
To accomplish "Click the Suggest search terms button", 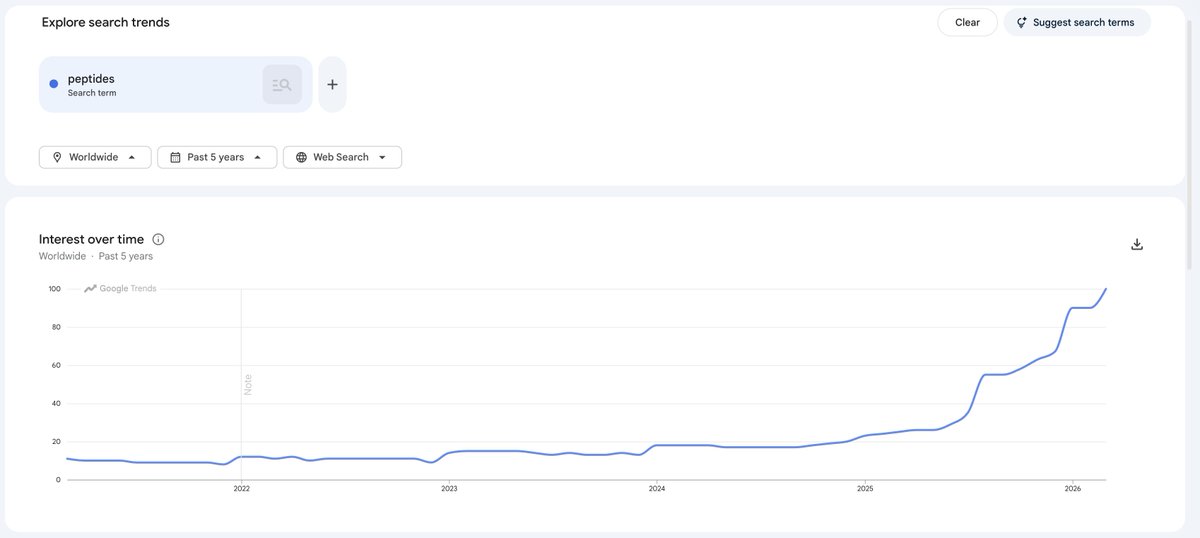I will point(1077,22).
